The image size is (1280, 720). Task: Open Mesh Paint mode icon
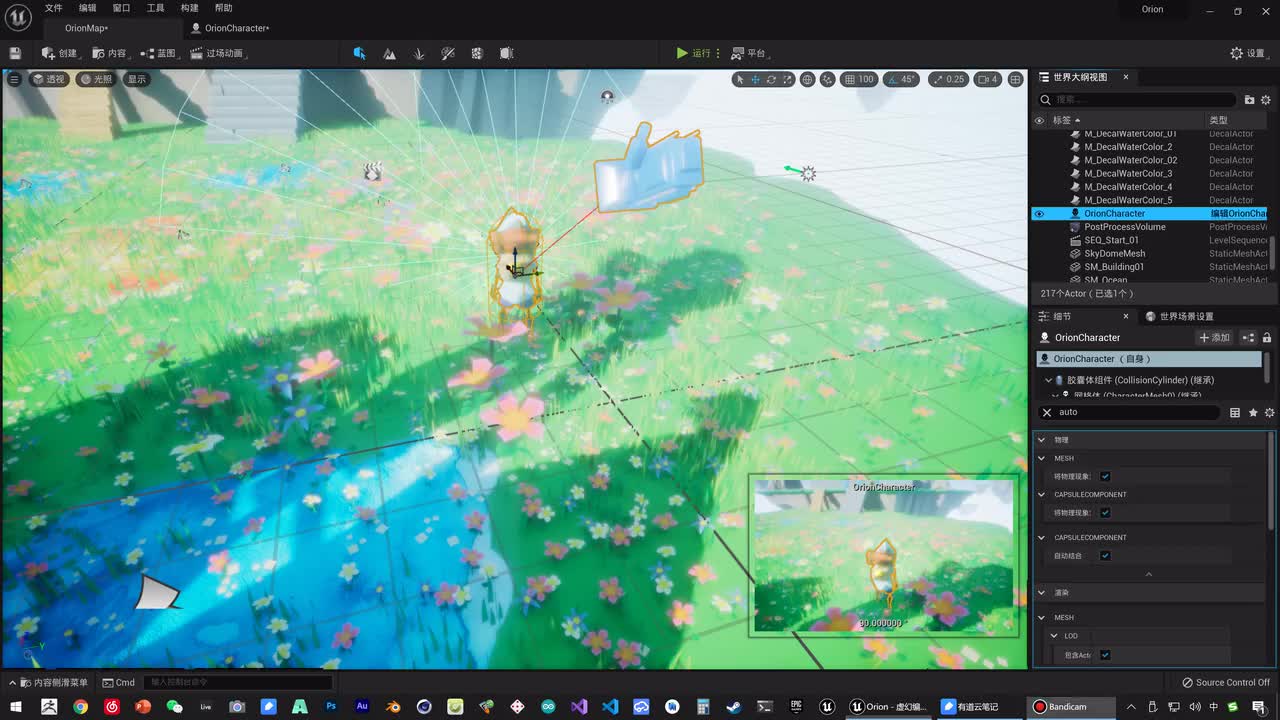coord(448,53)
